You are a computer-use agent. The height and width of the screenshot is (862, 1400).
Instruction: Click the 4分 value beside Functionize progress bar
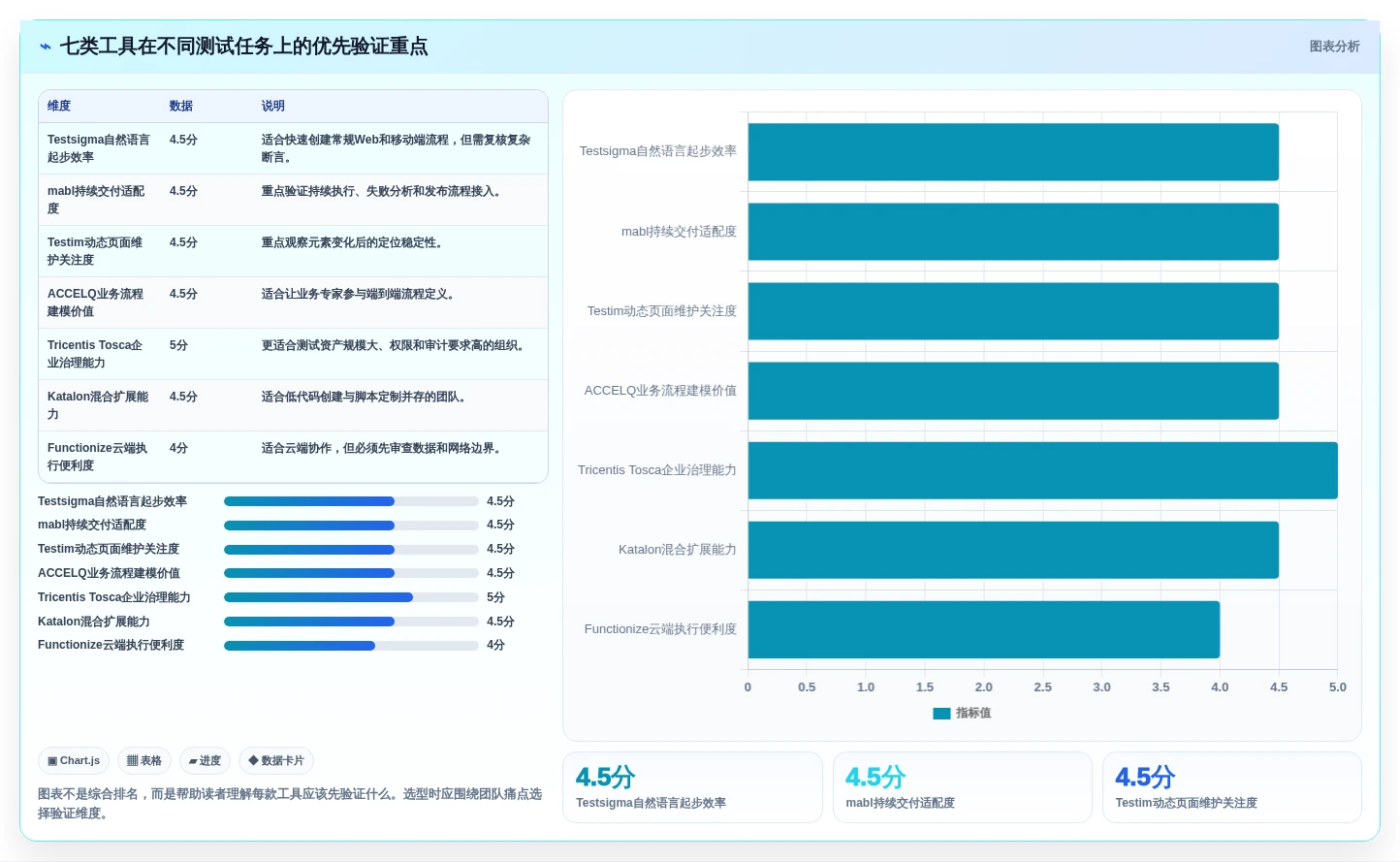[495, 646]
